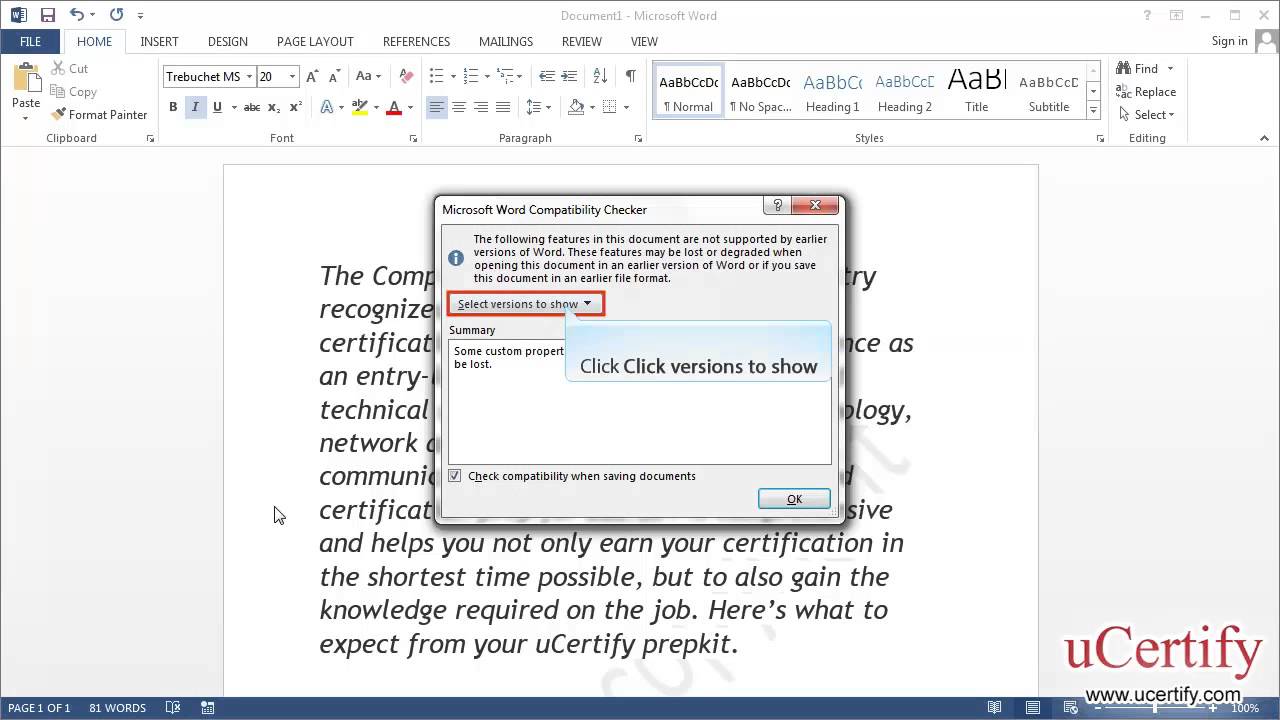The height and width of the screenshot is (720, 1280).
Task: Switch to the DESIGN tab
Action: tap(228, 41)
